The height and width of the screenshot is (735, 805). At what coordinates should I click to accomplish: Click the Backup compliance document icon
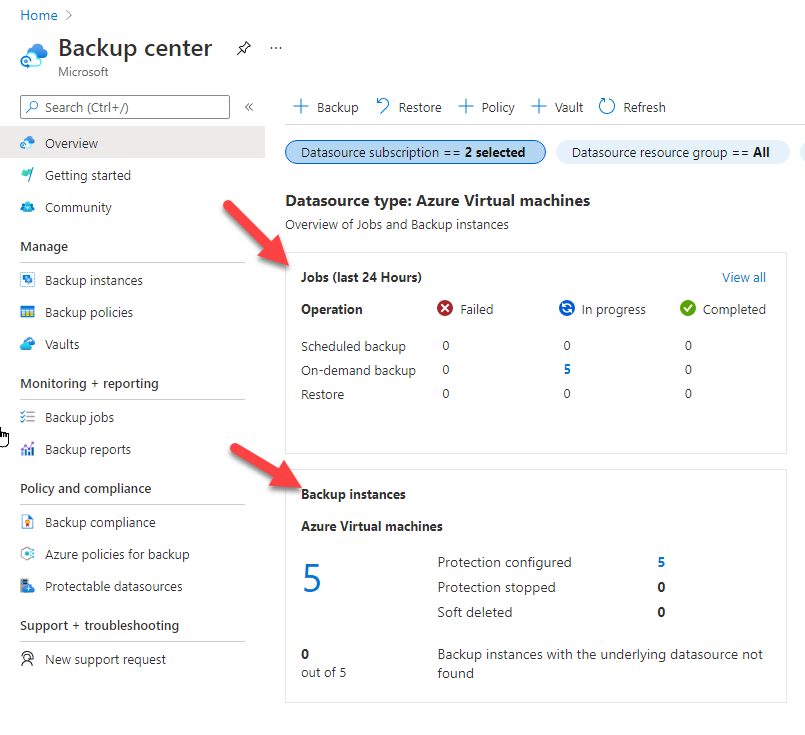coord(27,522)
